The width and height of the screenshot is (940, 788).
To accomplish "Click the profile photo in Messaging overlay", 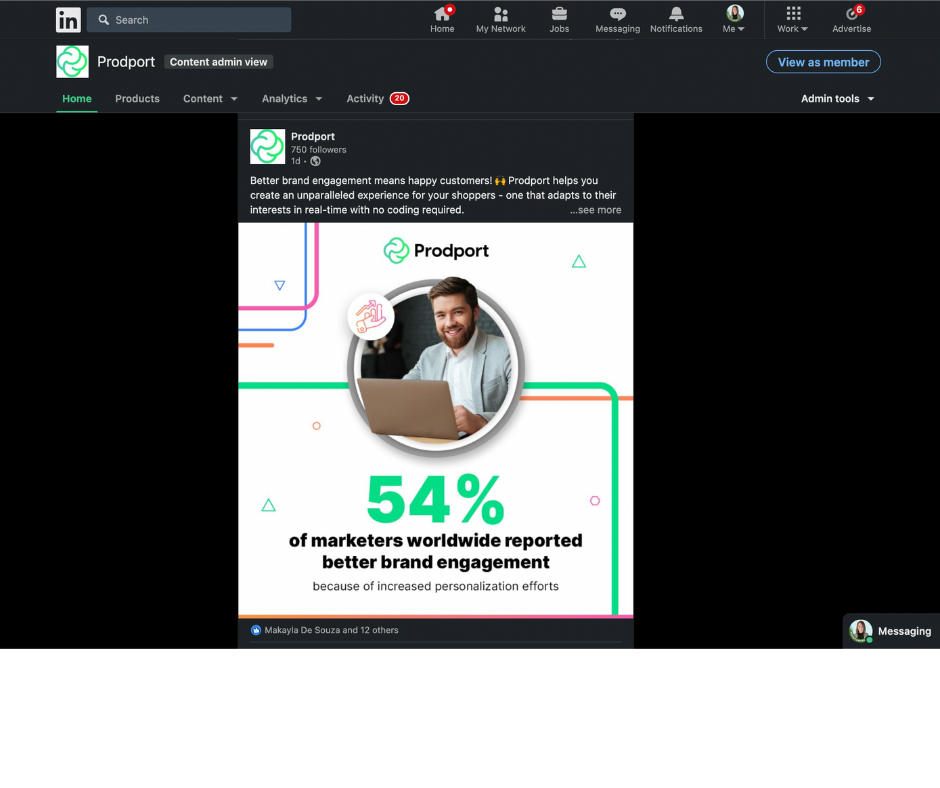I will (x=861, y=631).
